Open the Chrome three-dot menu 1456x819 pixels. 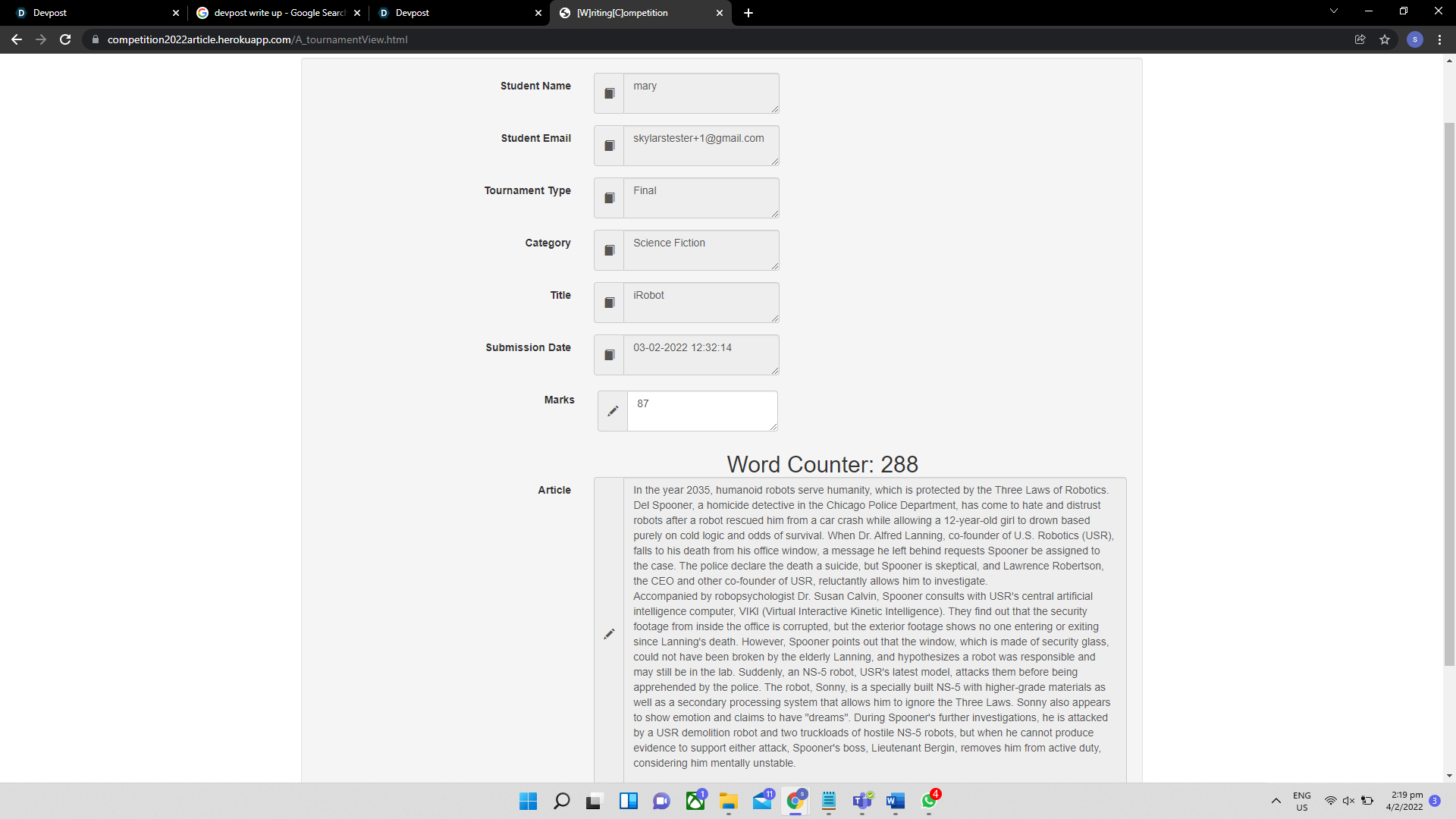coord(1439,39)
